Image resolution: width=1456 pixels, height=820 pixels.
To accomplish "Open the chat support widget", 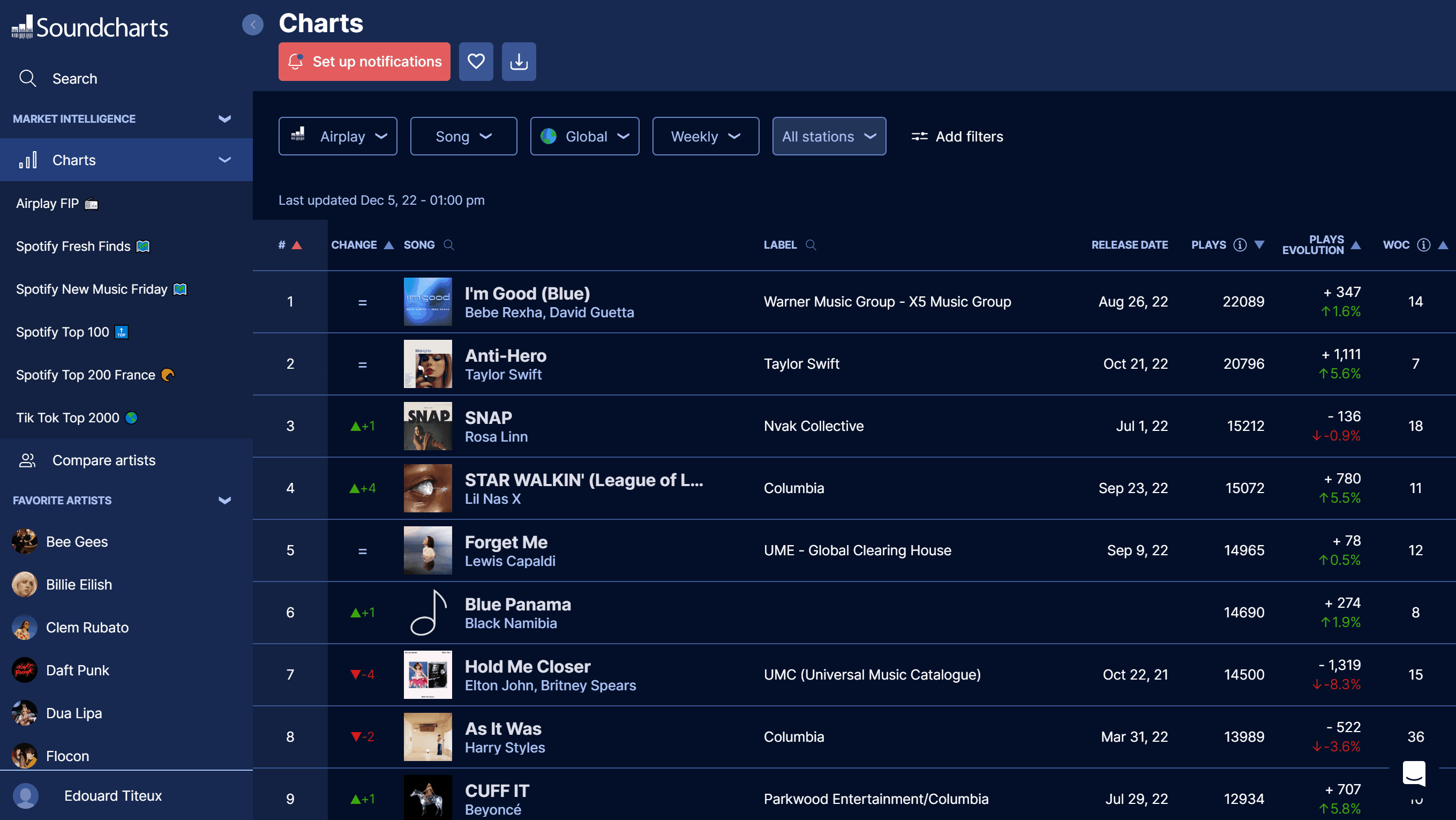I will [x=1414, y=773].
